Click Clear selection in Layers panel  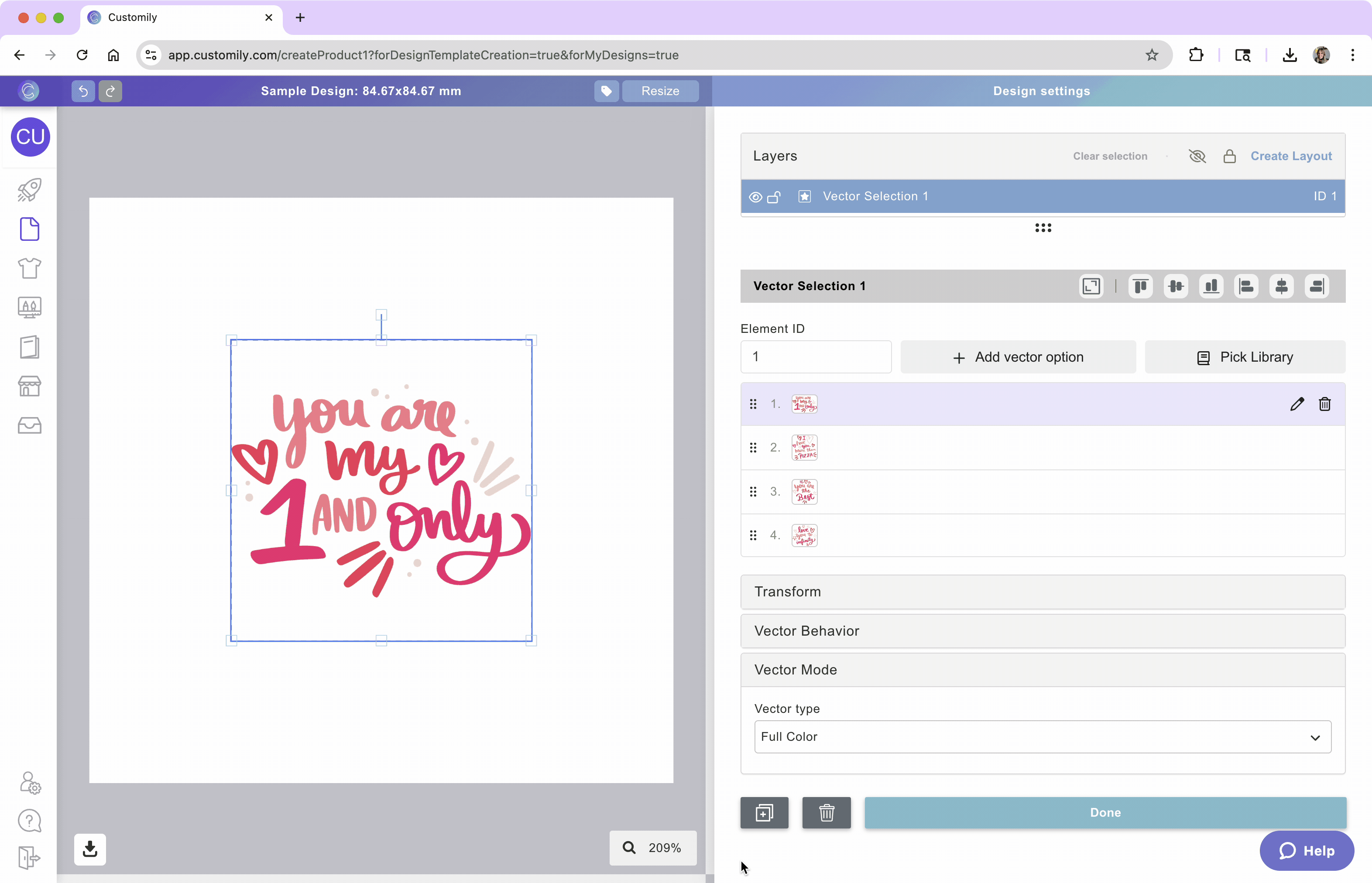tap(1110, 156)
